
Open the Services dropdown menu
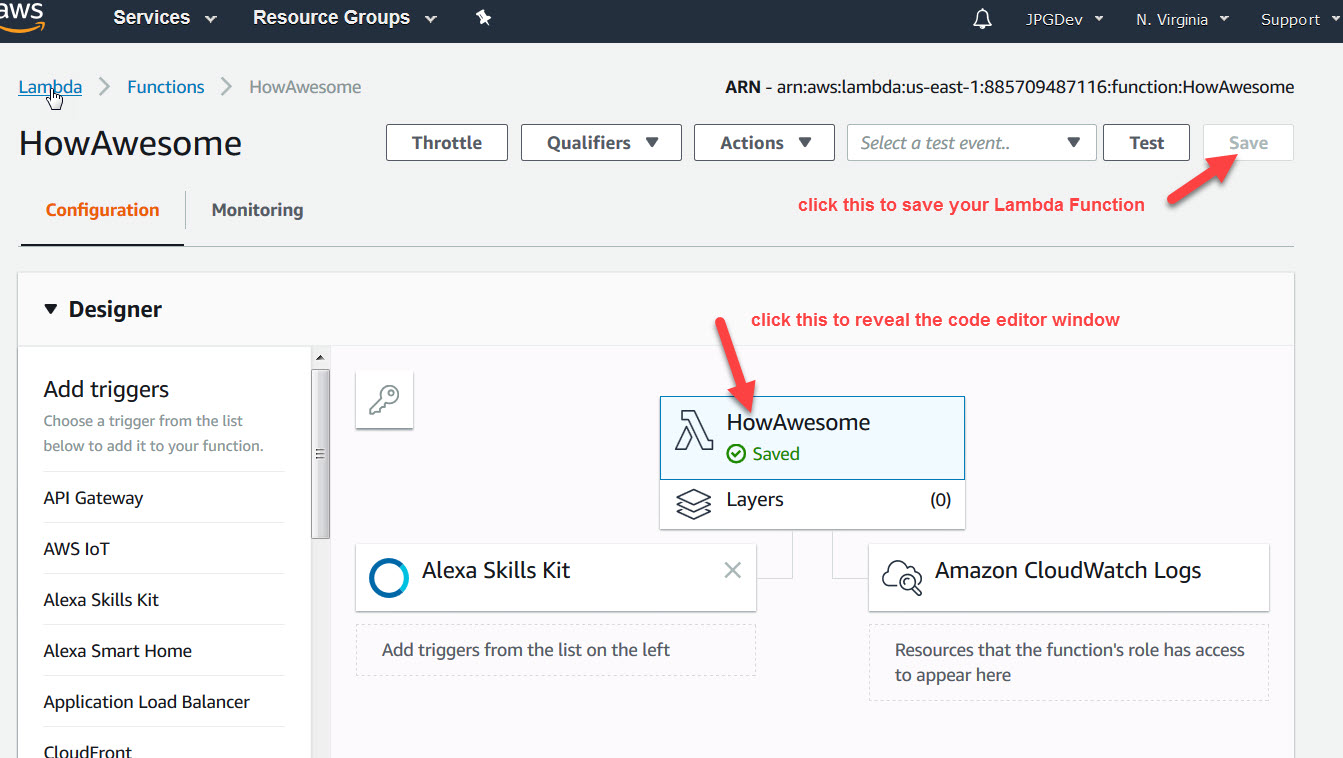[x=165, y=18]
